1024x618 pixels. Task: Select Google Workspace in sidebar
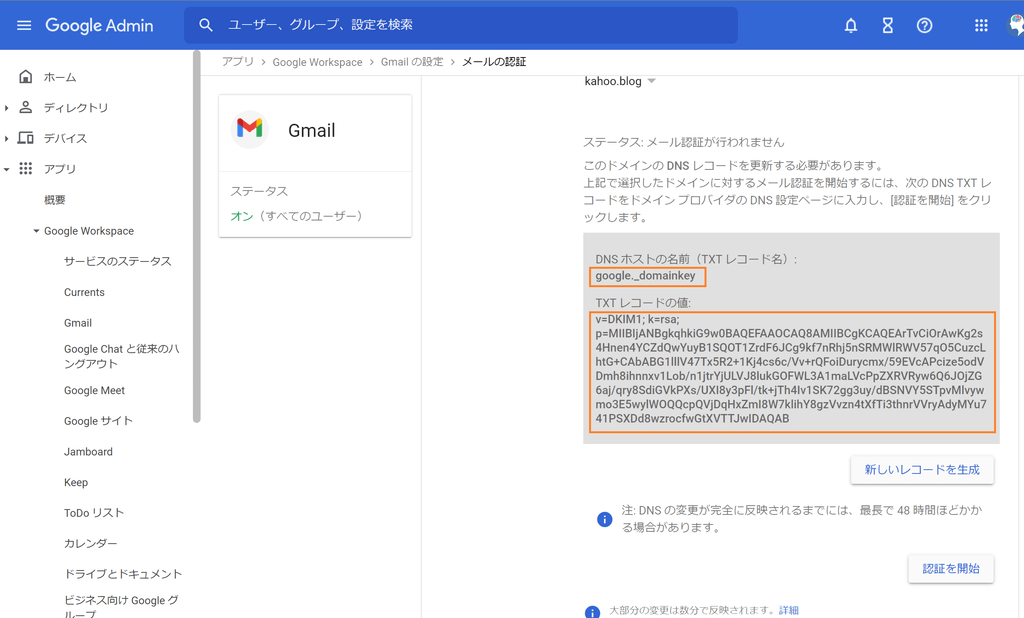tap(89, 231)
